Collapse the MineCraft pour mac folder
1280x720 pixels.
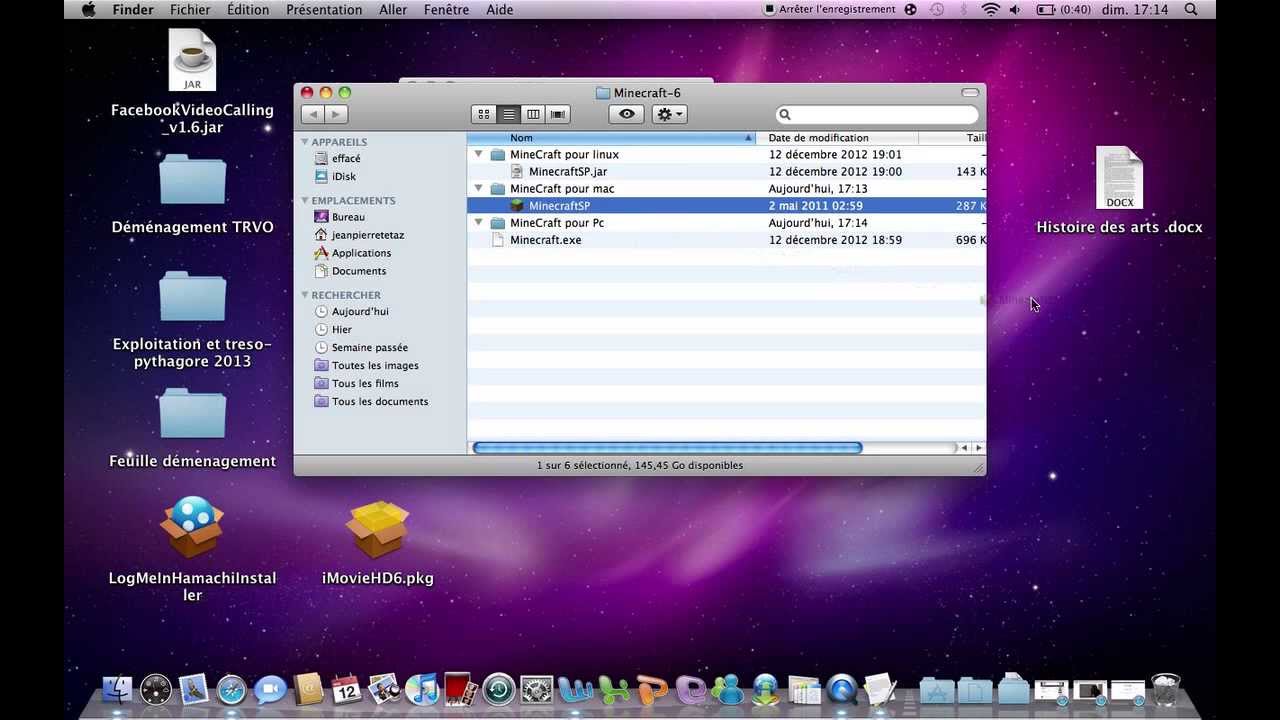479,189
